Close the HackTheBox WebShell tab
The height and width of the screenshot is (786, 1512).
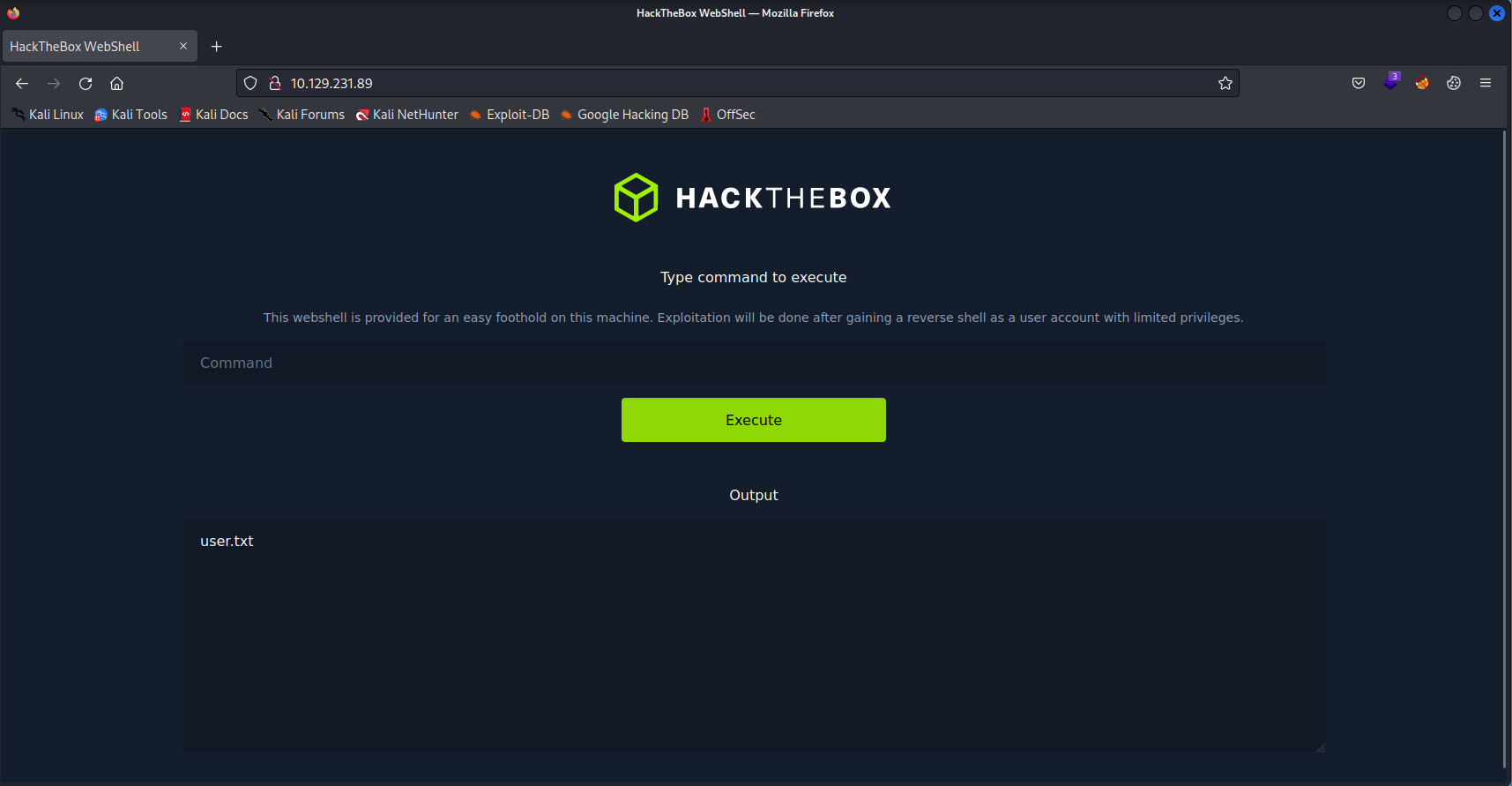183,46
